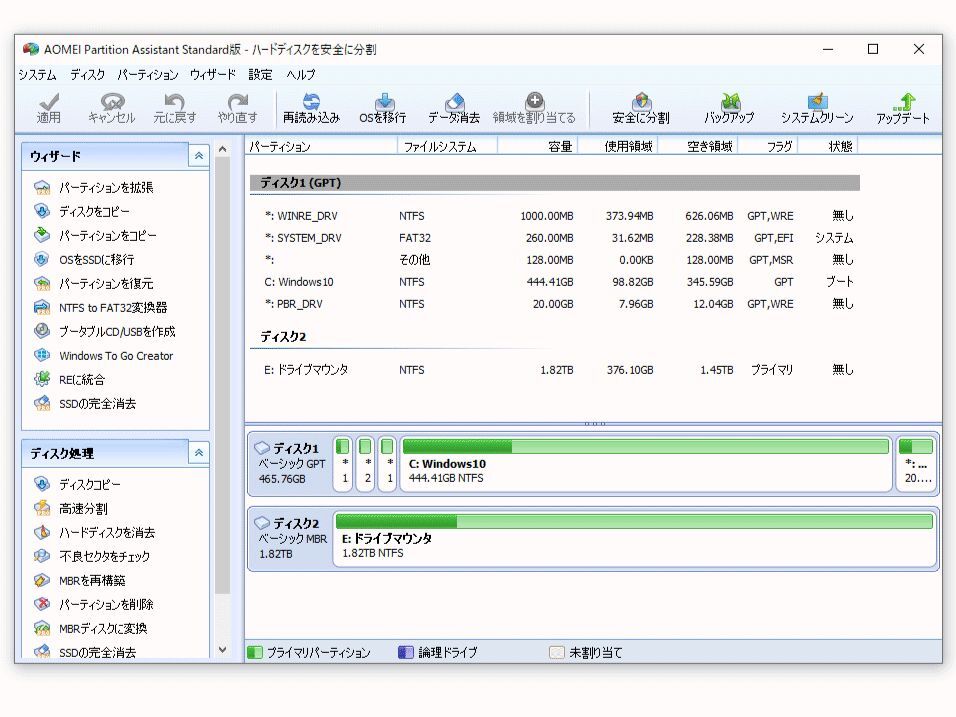Open SSDの完全消去 in ウィザード panel
The width and height of the screenshot is (956, 717).
pos(85,404)
